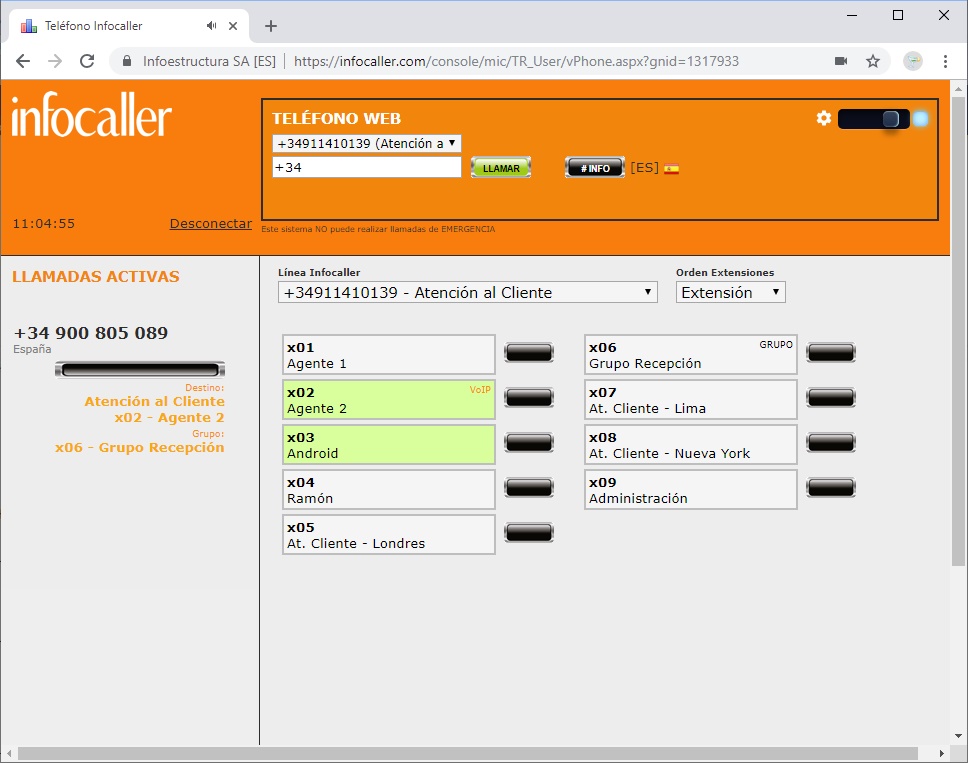The image size is (968, 763).
Task: Click the Desconectar link
Action: pyautogui.click(x=211, y=223)
